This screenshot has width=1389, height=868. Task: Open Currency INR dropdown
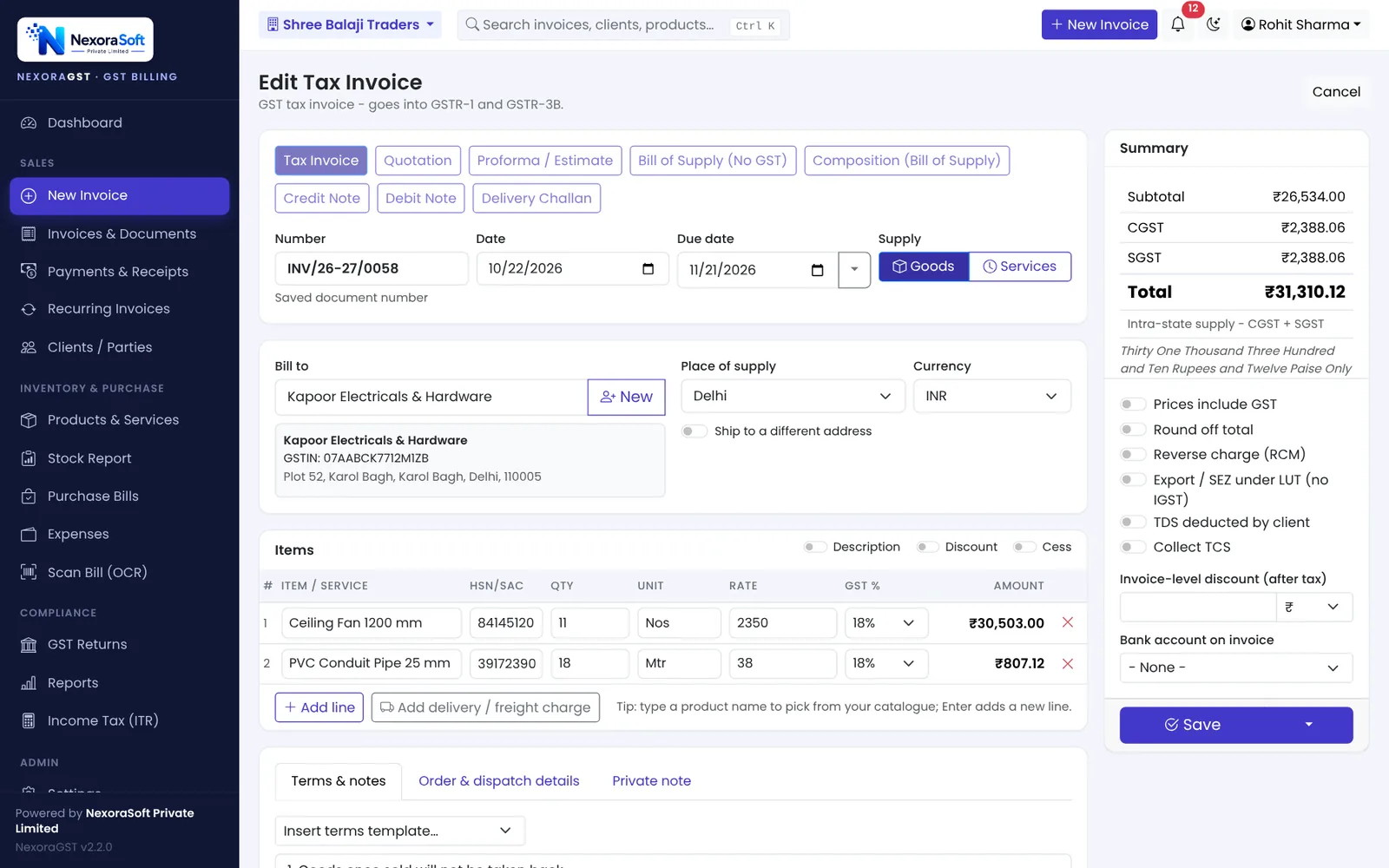[991, 396]
